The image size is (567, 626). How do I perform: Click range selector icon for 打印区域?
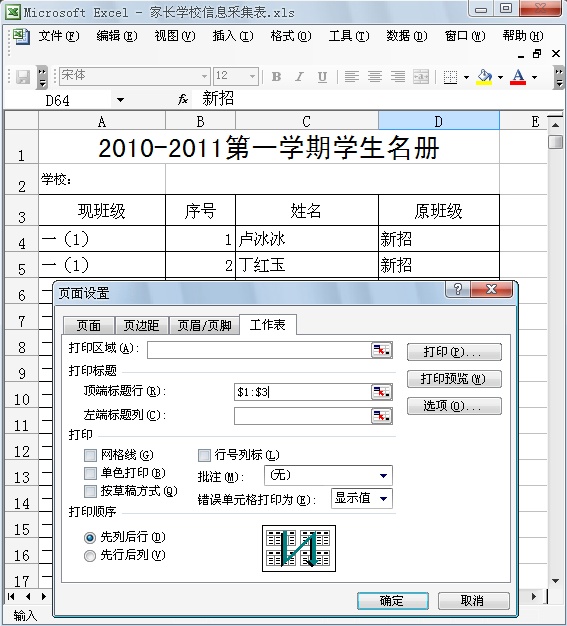tap(382, 350)
